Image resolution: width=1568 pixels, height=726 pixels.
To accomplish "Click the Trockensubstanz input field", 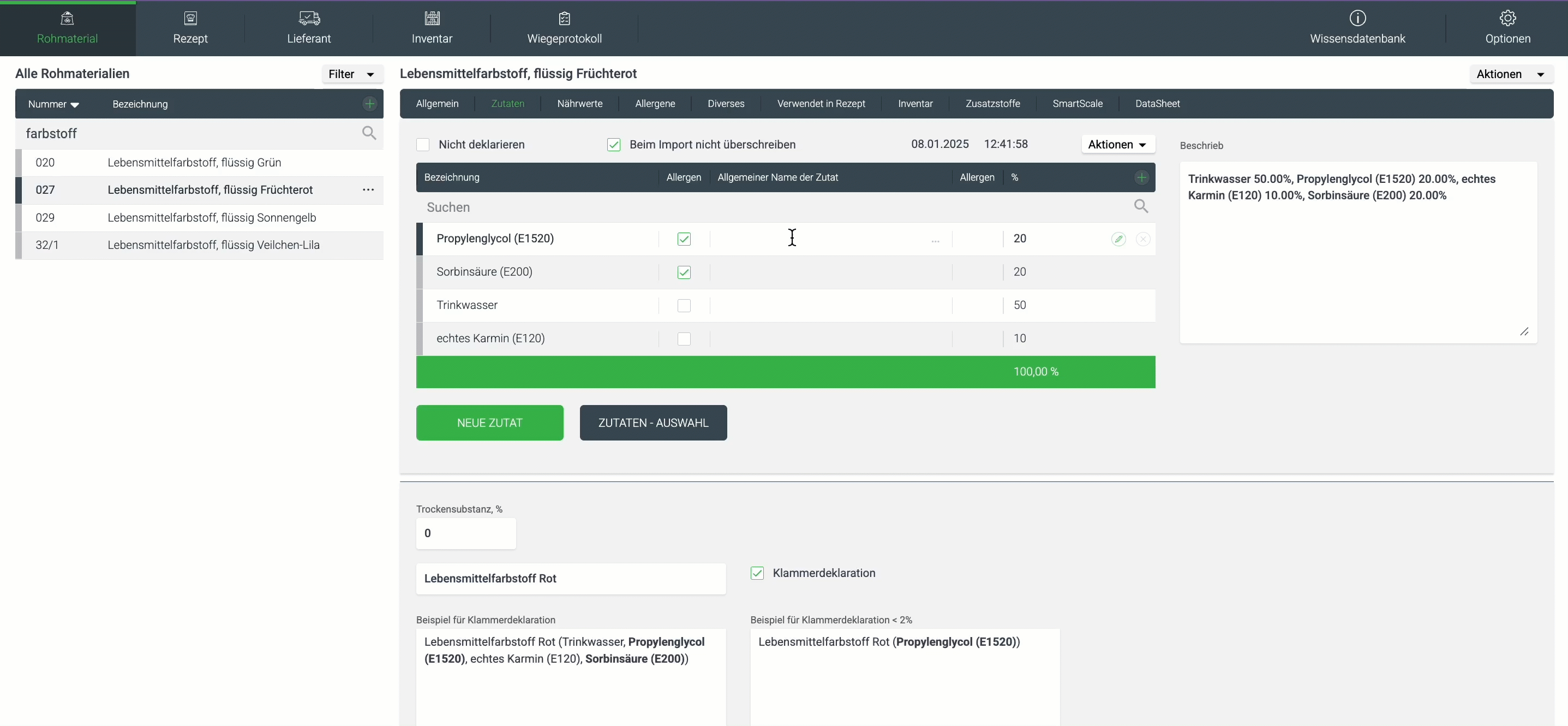I will 465,533.
